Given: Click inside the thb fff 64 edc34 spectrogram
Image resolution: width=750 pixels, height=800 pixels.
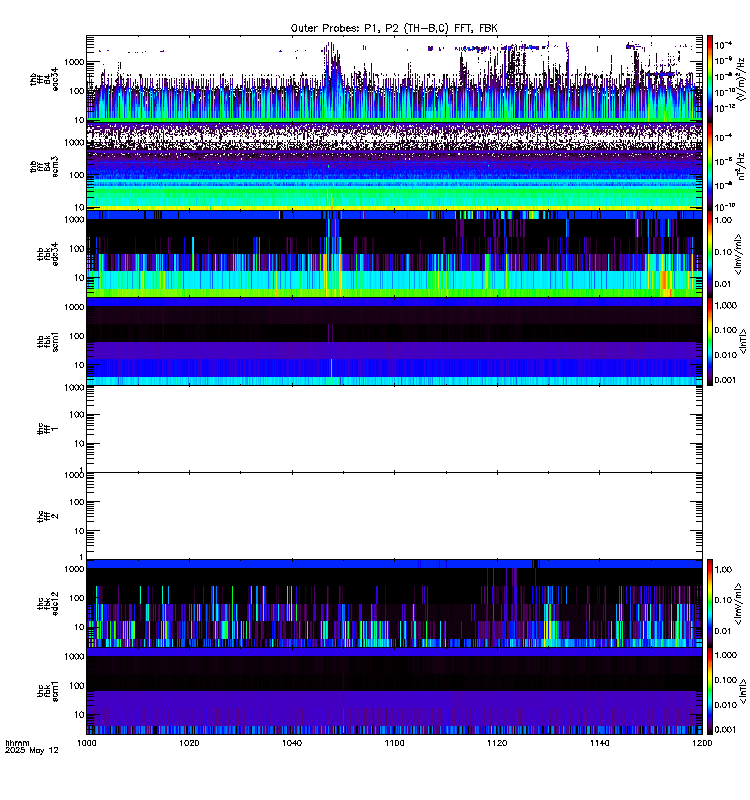Looking at the screenshot, I should click(x=394, y=79).
